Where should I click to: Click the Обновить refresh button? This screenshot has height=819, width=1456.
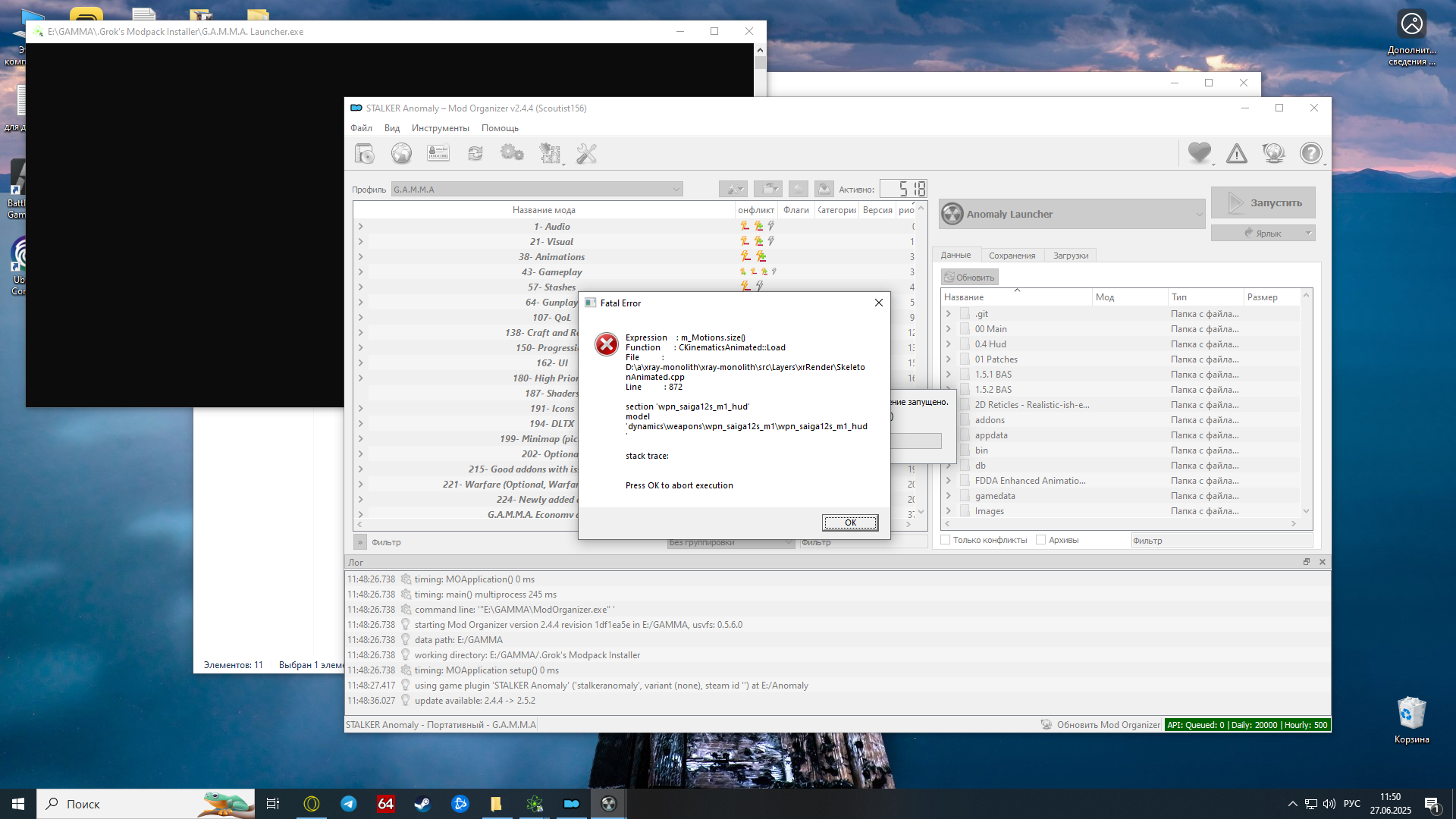click(969, 277)
